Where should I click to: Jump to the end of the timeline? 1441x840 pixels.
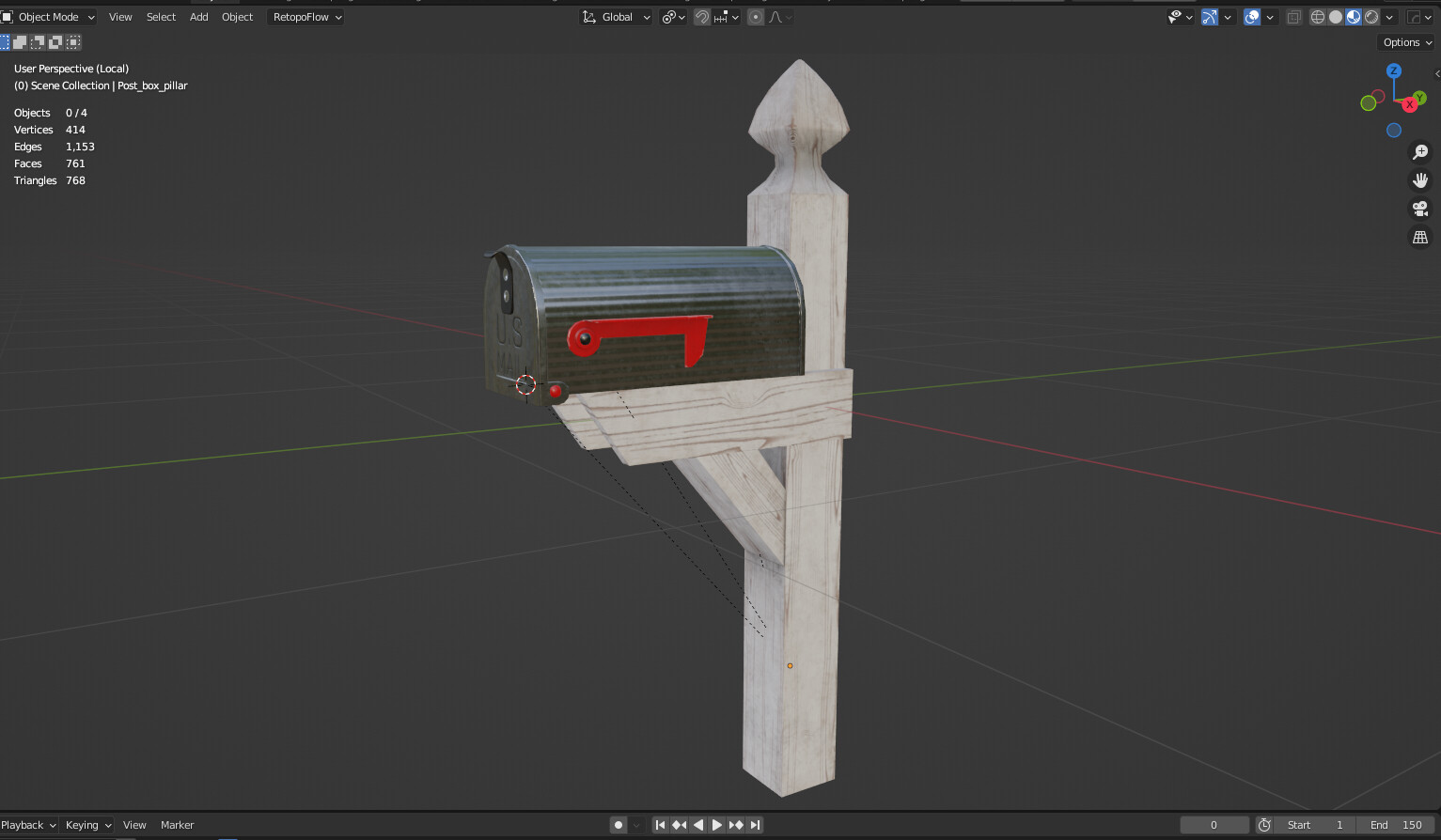pyautogui.click(x=754, y=824)
